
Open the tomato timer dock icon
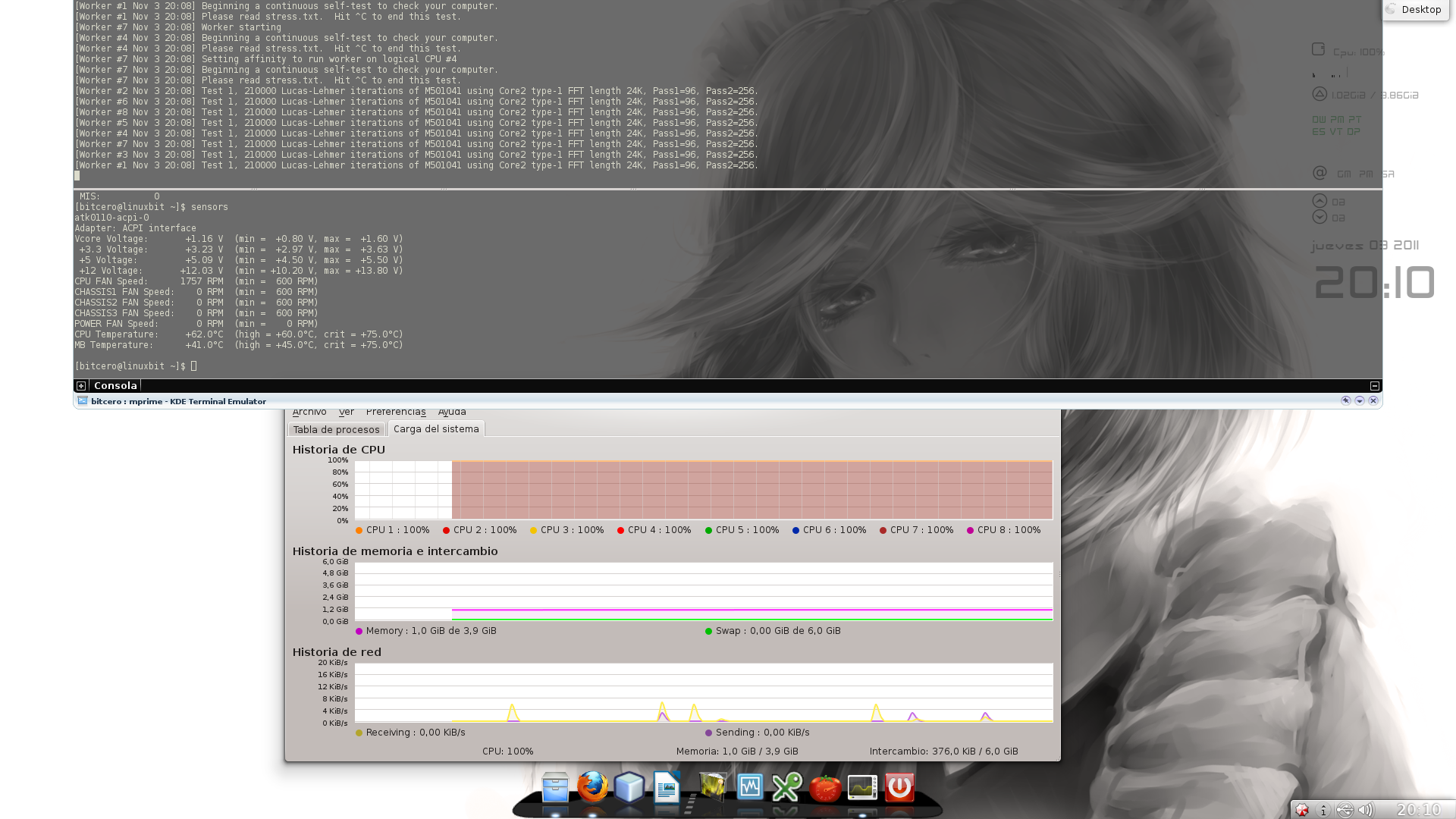pyautogui.click(x=824, y=788)
